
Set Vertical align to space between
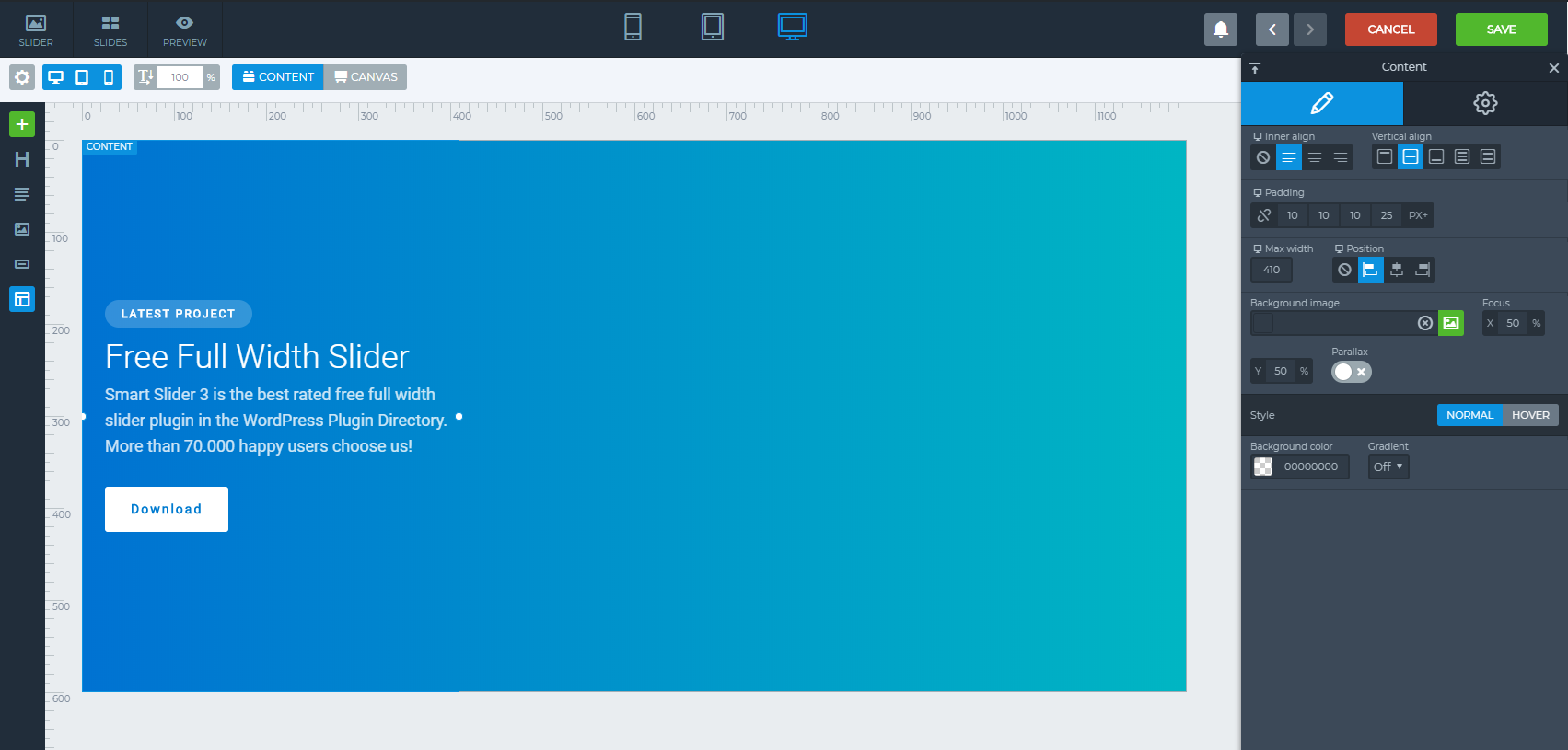pyautogui.click(x=1462, y=156)
